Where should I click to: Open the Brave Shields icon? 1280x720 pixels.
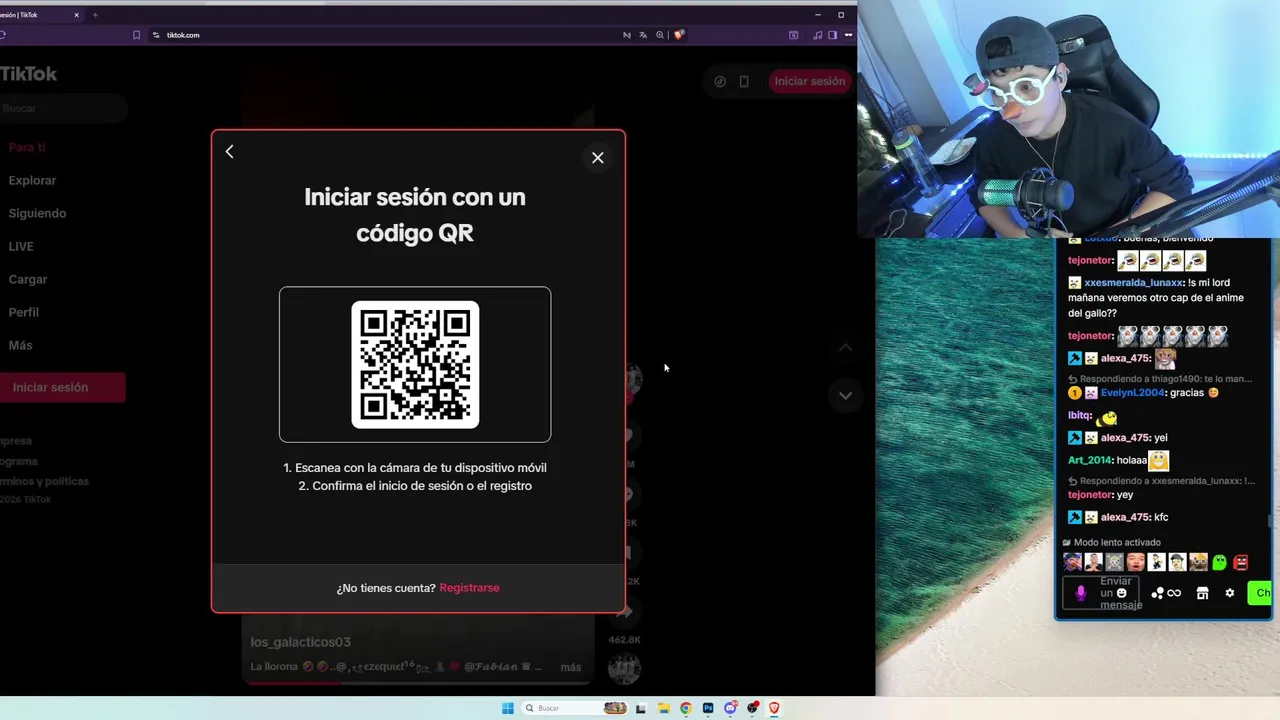pos(679,35)
